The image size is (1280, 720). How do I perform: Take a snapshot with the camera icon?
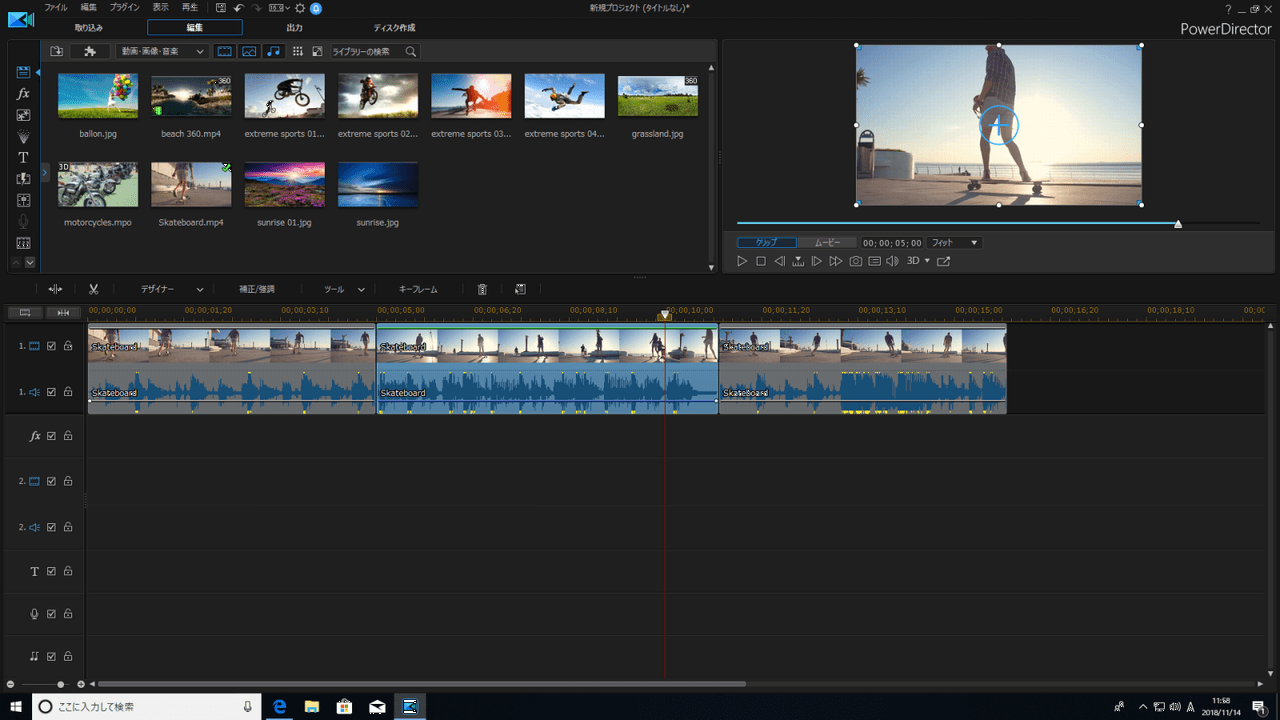click(856, 261)
